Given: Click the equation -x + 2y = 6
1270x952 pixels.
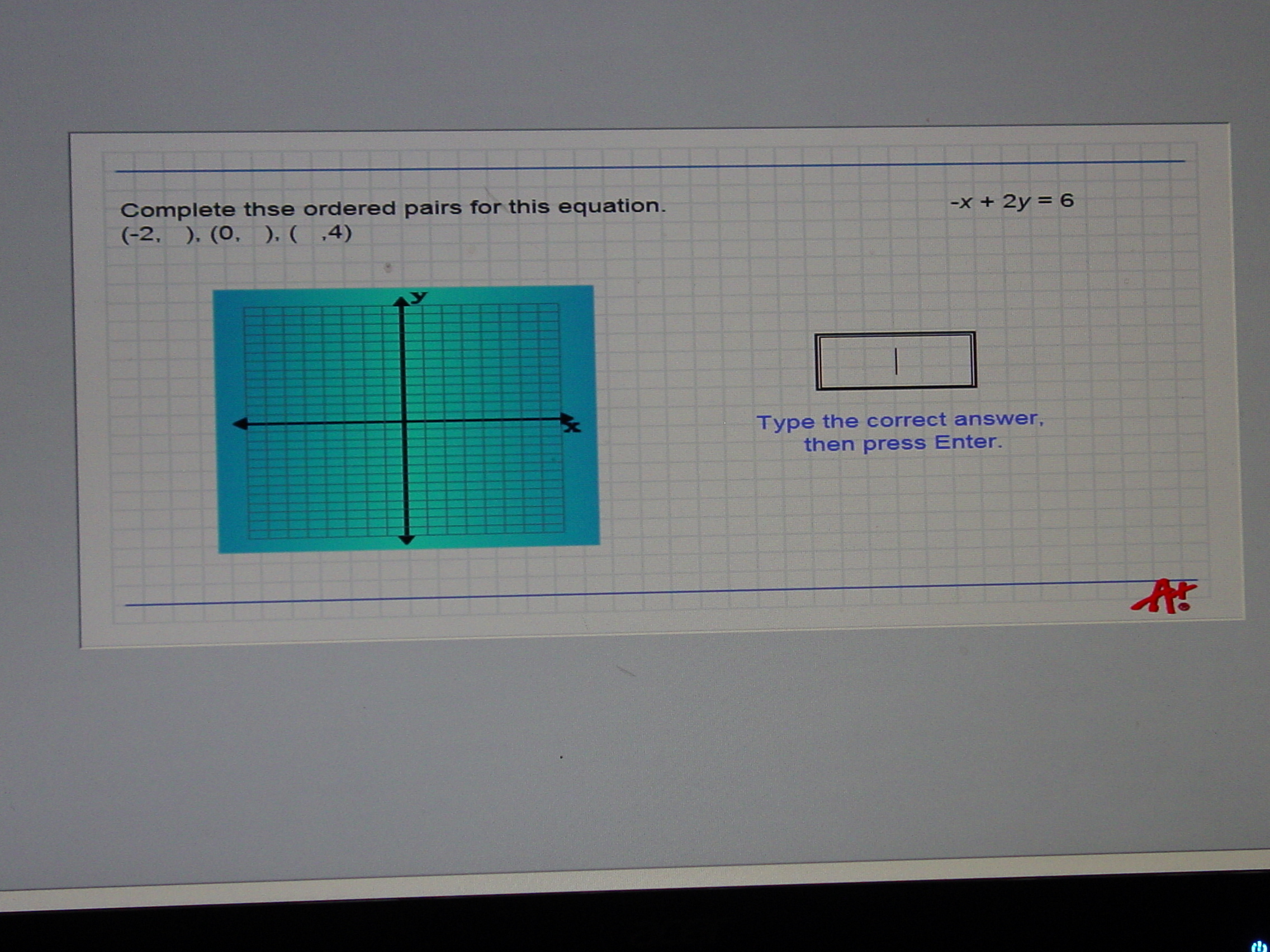Looking at the screenshot, I should coord(1012,201).
